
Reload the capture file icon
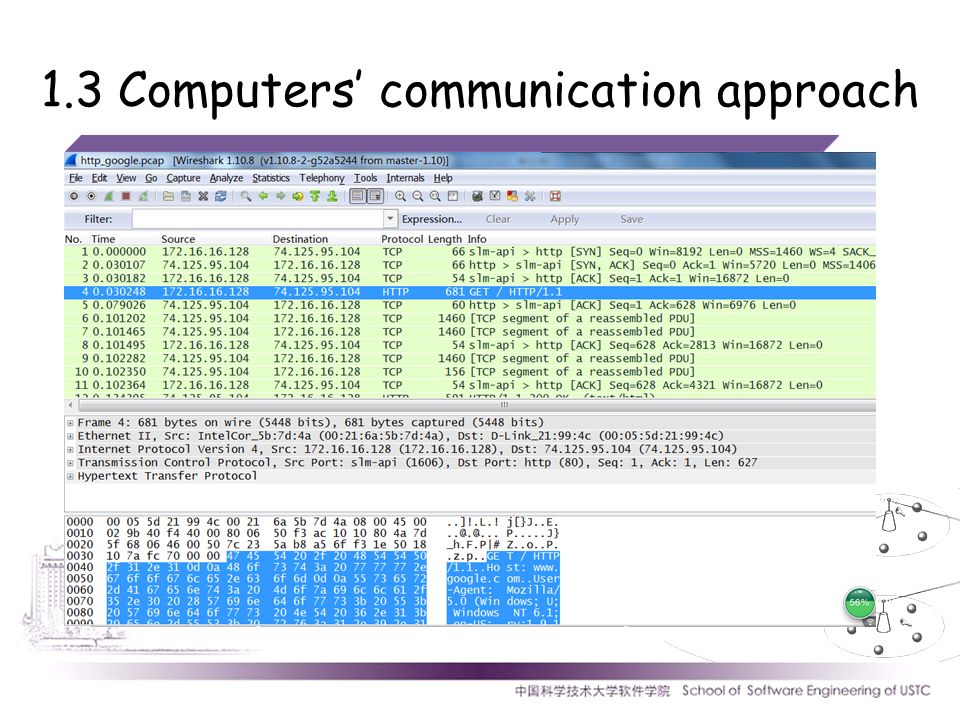click(220, 196)
